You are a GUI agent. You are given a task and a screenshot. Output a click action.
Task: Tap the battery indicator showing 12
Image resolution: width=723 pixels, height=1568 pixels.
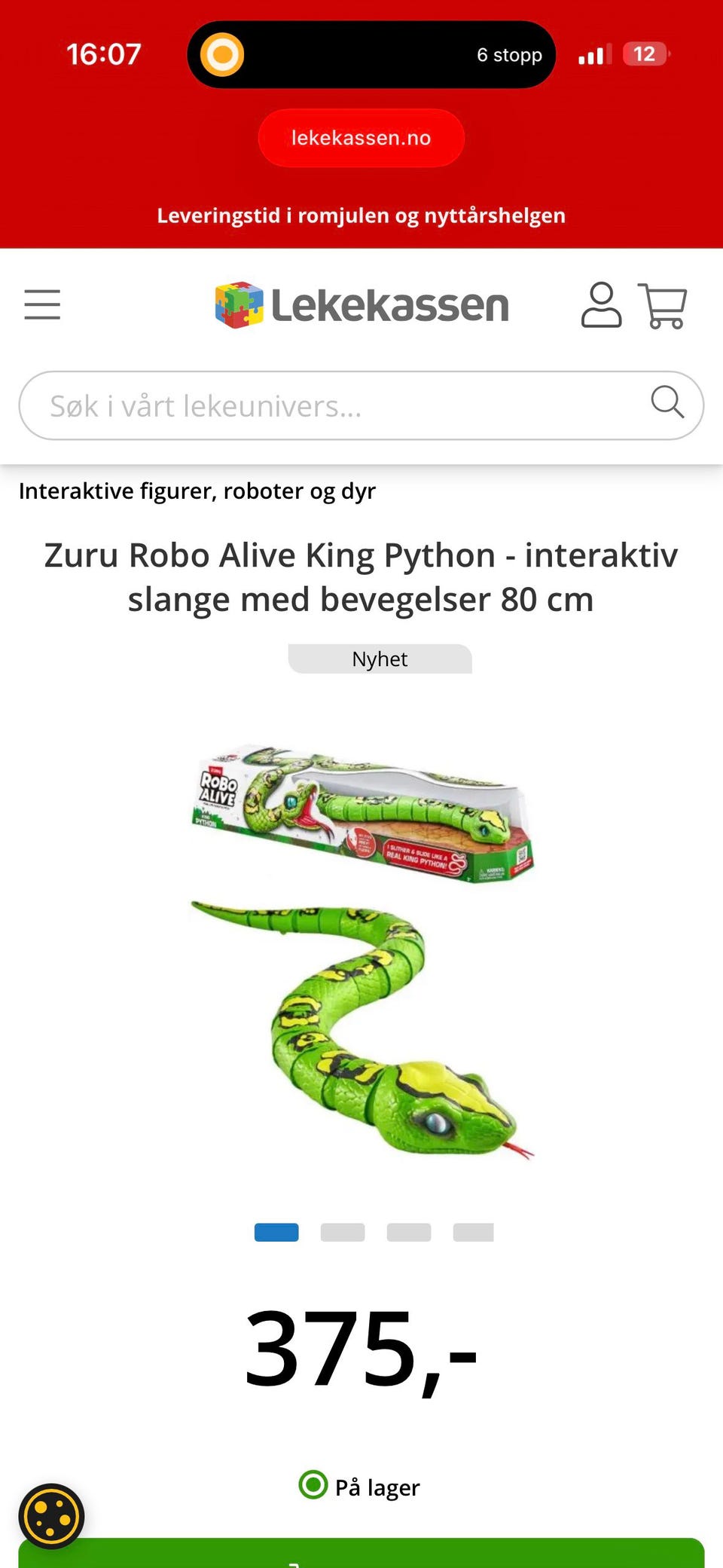click(646, 54)
